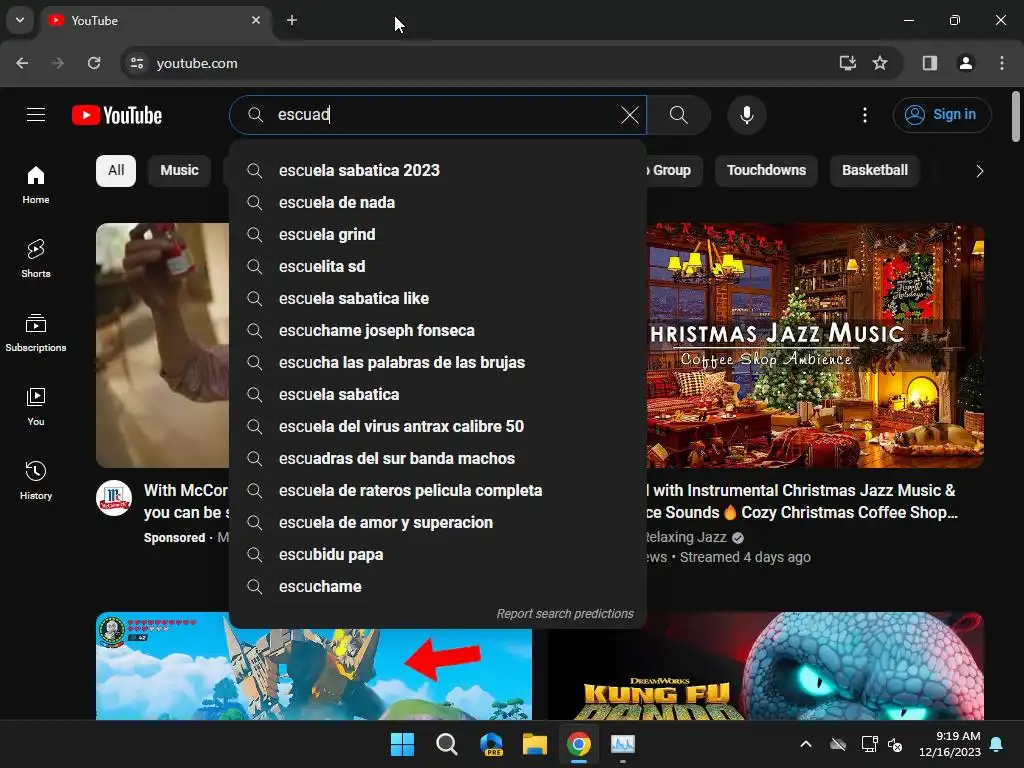
Task: Choose suggestion 'escuela de amor y superacion'
Action: pos(438,522)
